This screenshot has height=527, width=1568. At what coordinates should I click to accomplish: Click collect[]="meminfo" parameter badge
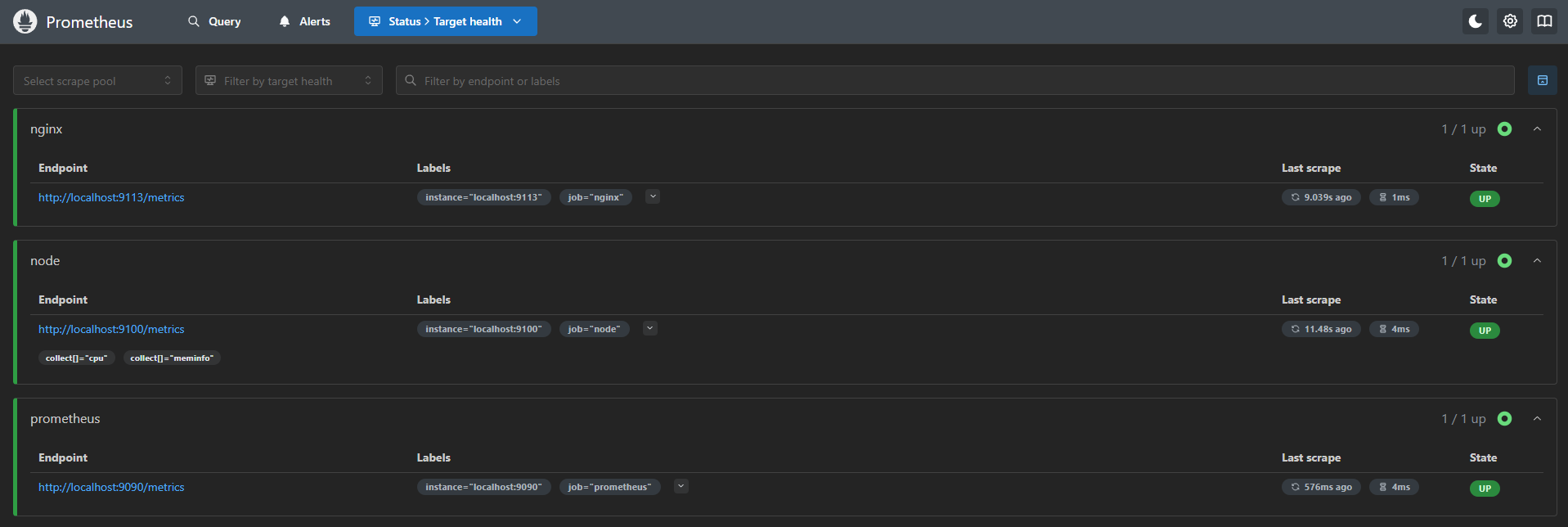(172, 358)
